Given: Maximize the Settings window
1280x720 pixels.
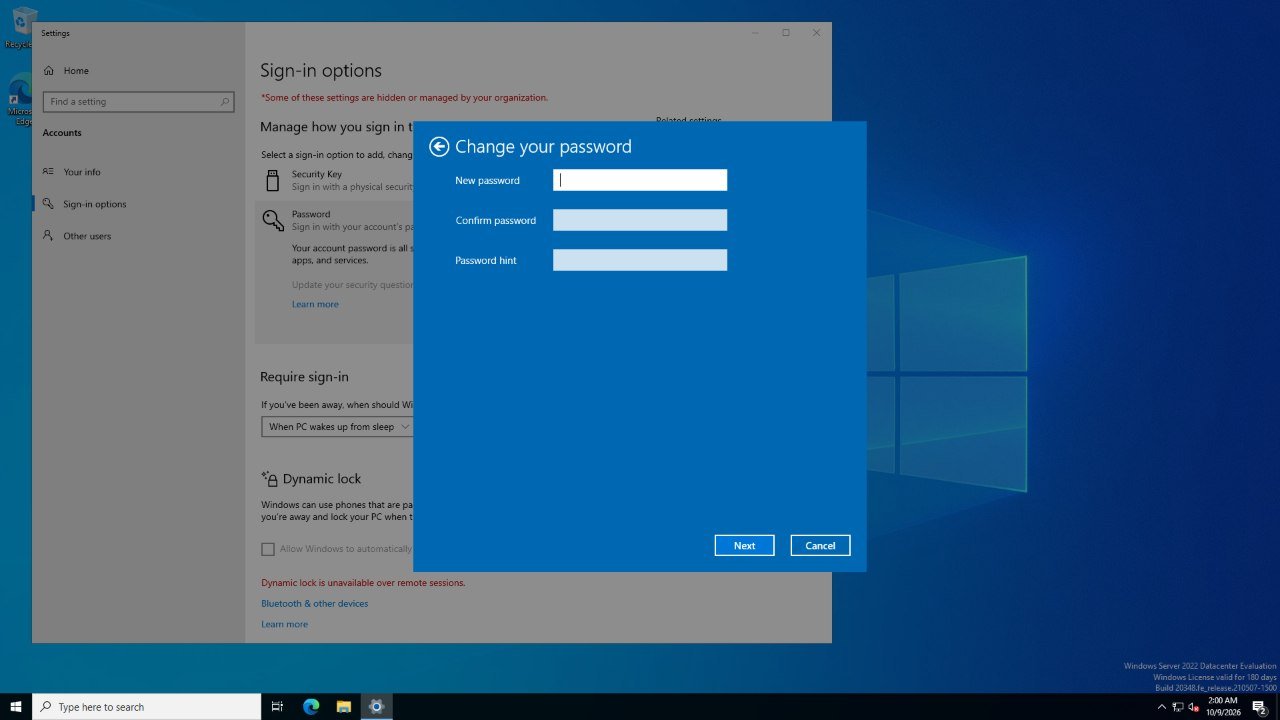Looking at the screenshot, I should (x=786, y=33).
